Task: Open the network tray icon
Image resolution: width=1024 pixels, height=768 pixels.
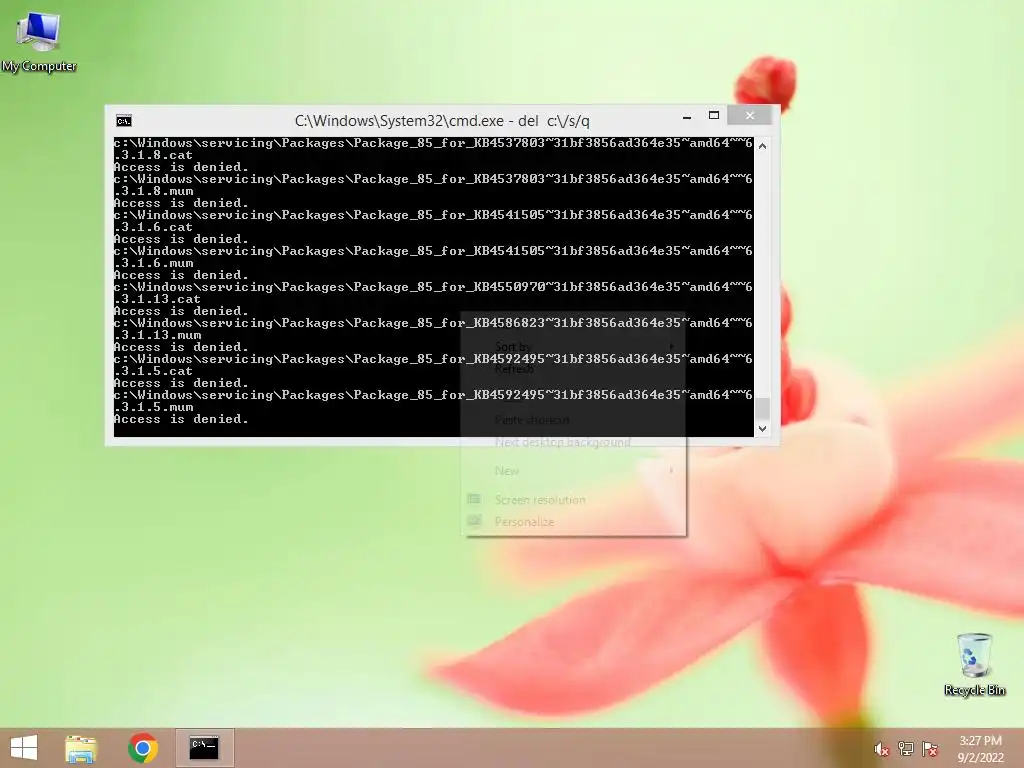Action: 906,749
